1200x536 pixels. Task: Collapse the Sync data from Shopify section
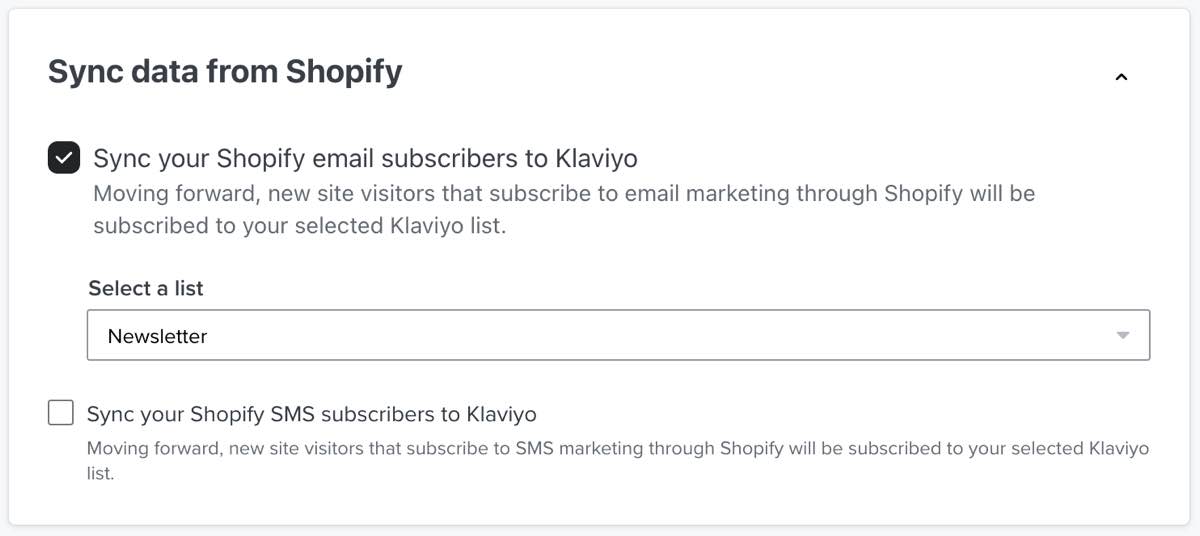(x=1121, y=77)
